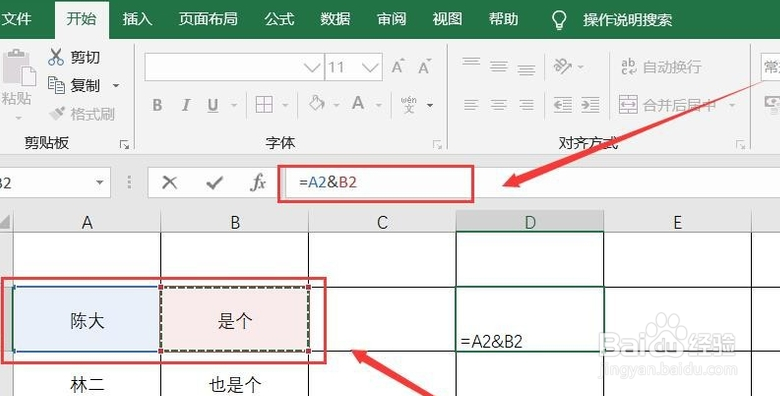Click the Decrease Indent icon
This screenshot has width=780, height=396.
pos(563,105)
